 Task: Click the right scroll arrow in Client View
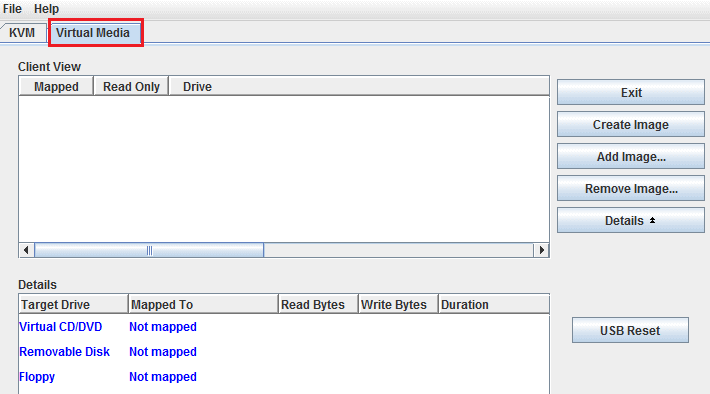(x=542, y=250)
